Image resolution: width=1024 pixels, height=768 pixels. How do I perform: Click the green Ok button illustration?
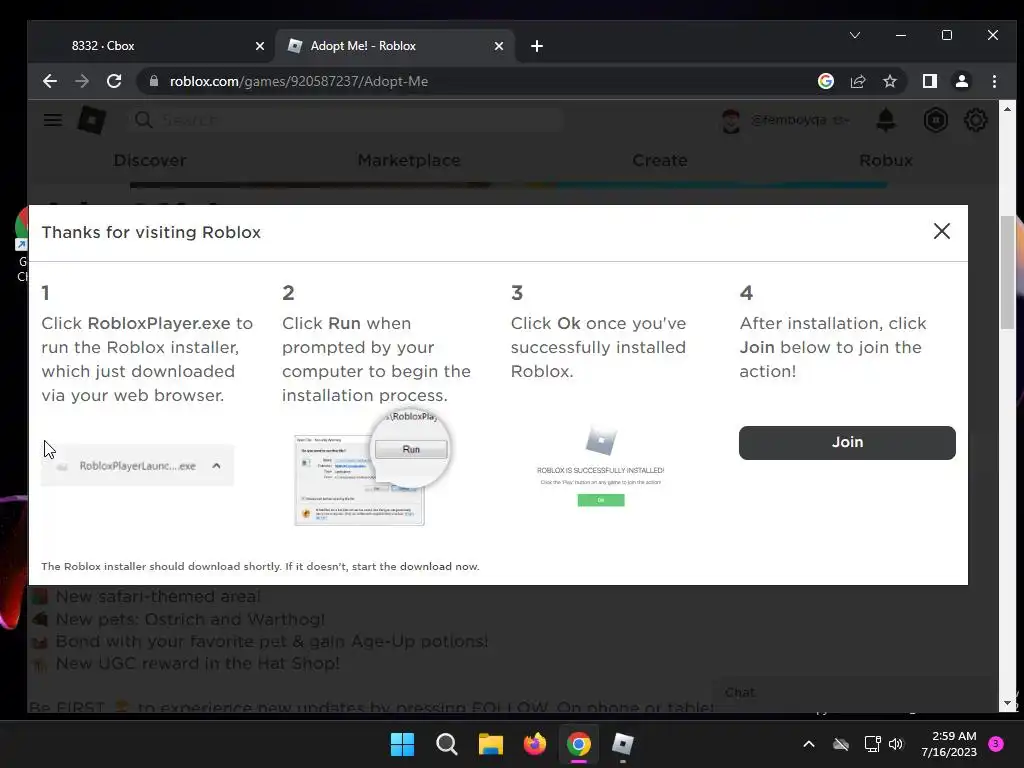[601, 500]
